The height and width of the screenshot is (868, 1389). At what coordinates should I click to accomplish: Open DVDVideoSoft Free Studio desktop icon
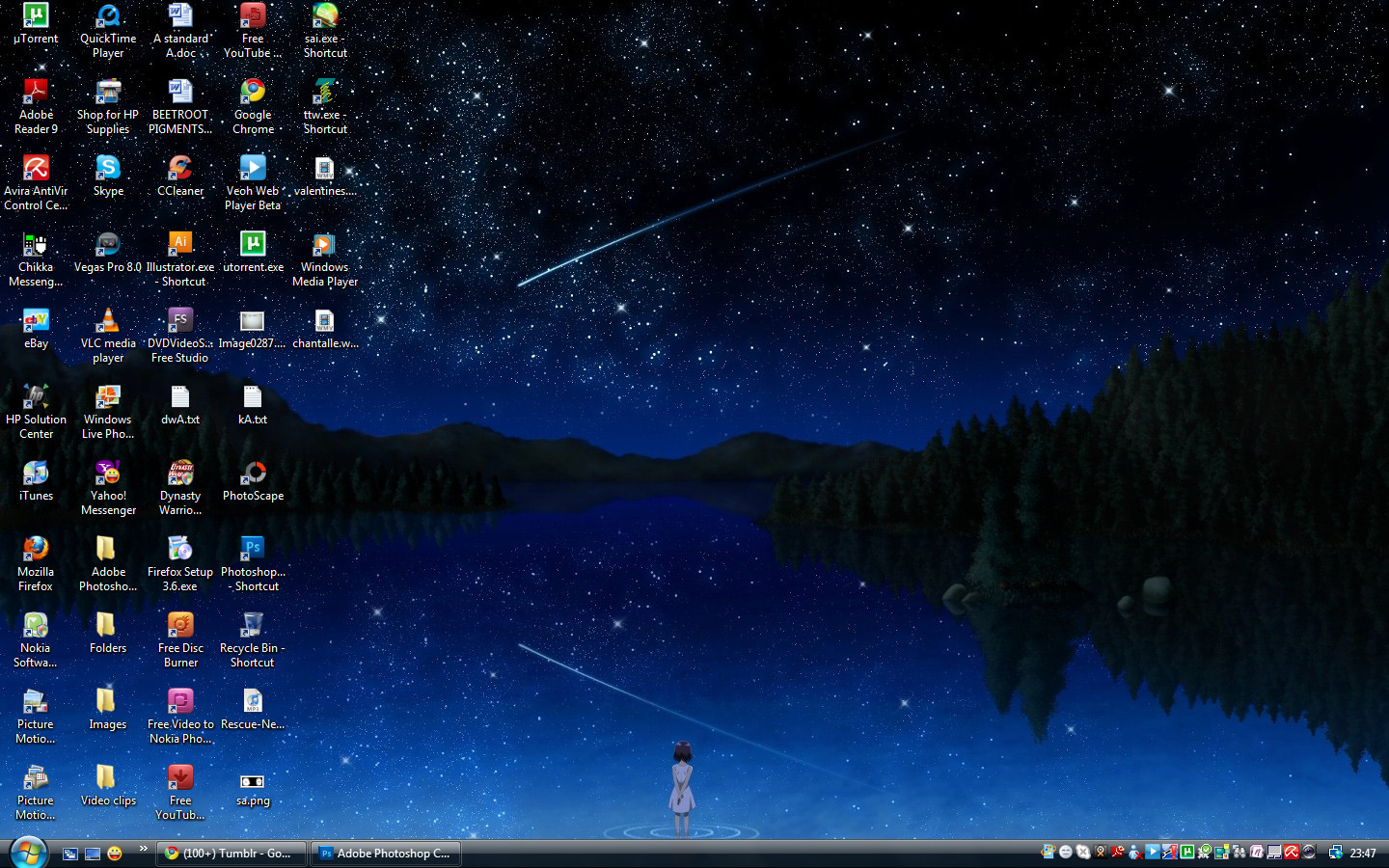click(x=180, y=336)
